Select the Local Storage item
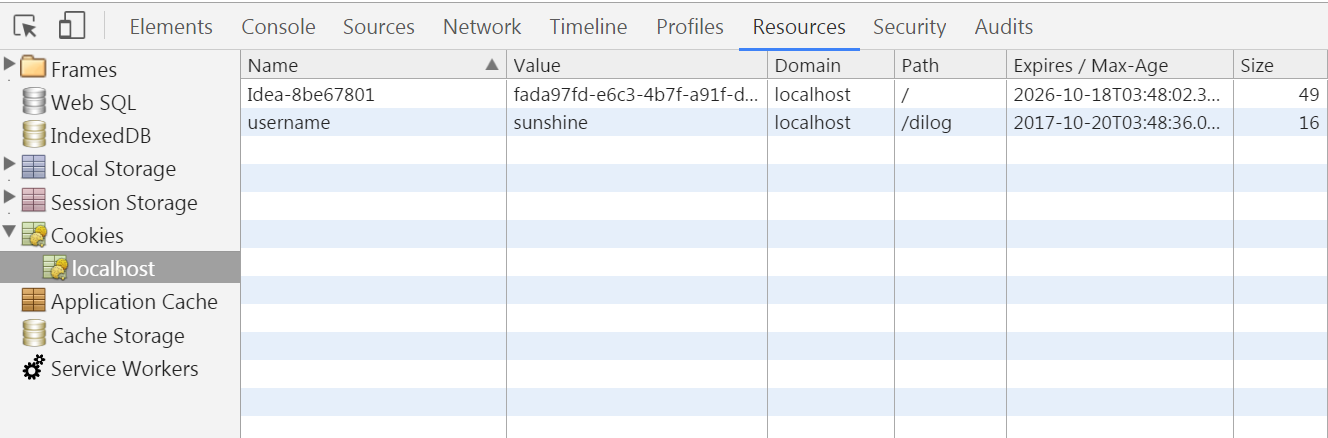This screenshot has height=438, width=1328. [x=113, y=169]
